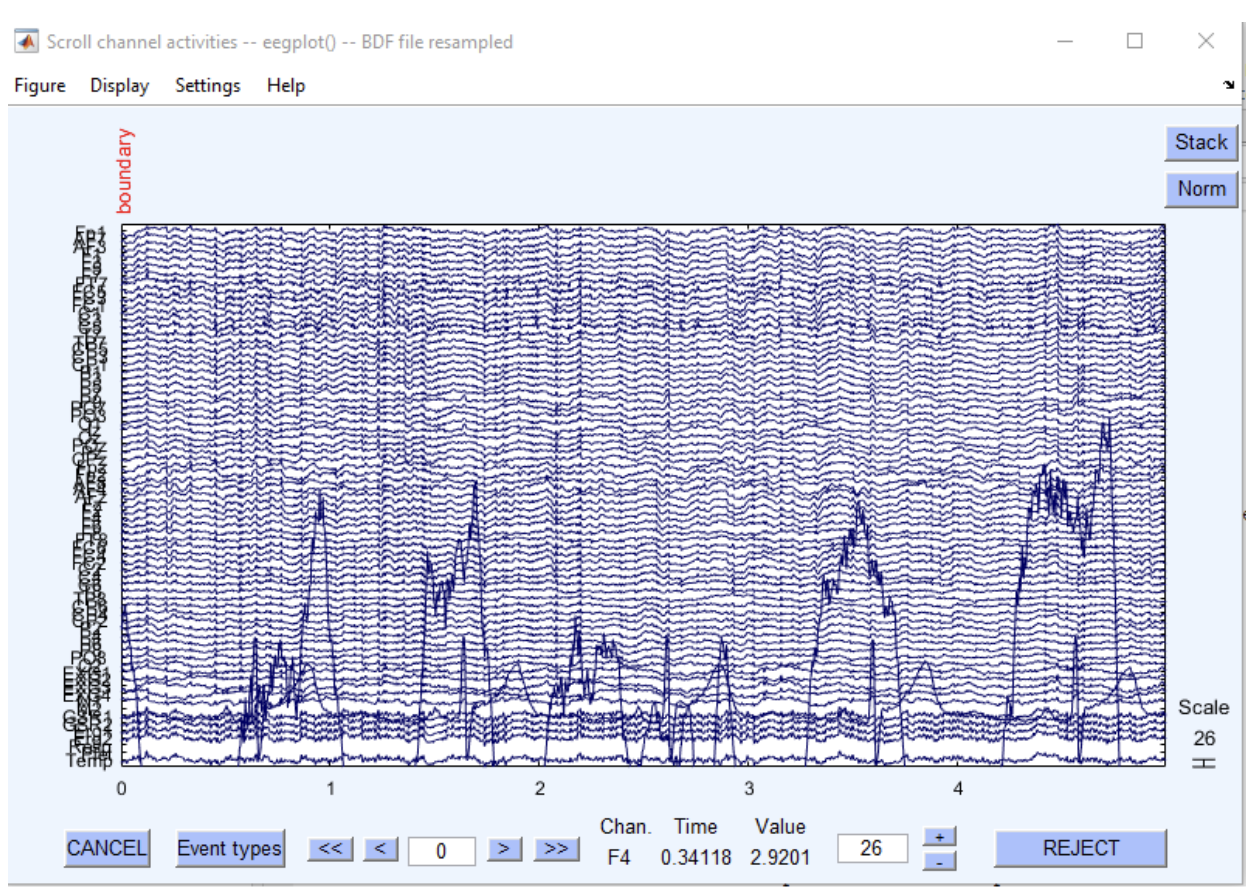Jump forward with the >> button
The height and width of the screenshot is (890, 1246).
(x=557, y=849)
